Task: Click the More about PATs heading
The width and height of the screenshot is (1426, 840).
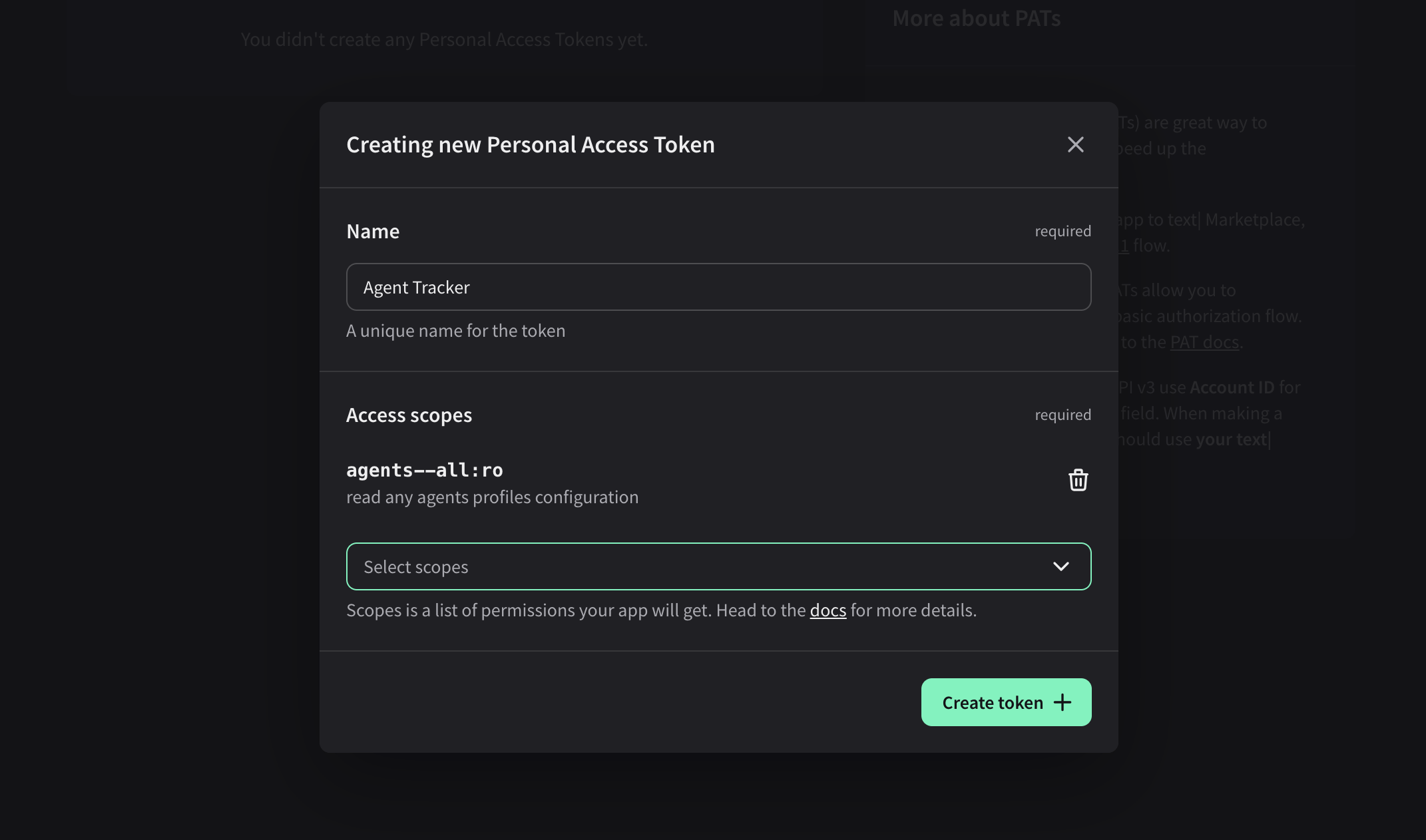Action: pos(976,18)
